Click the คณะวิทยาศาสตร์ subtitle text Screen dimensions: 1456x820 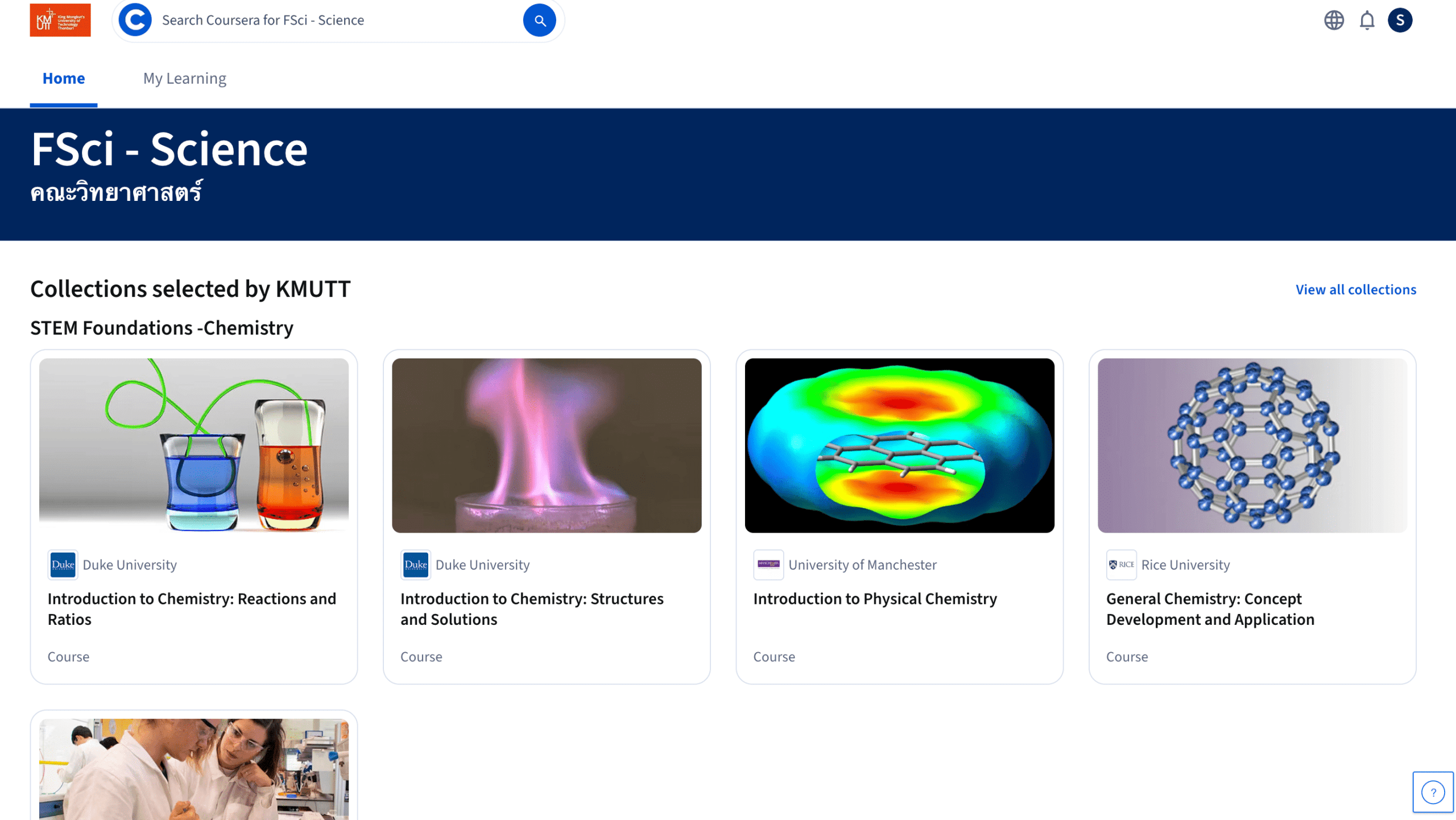pos(116,192)
